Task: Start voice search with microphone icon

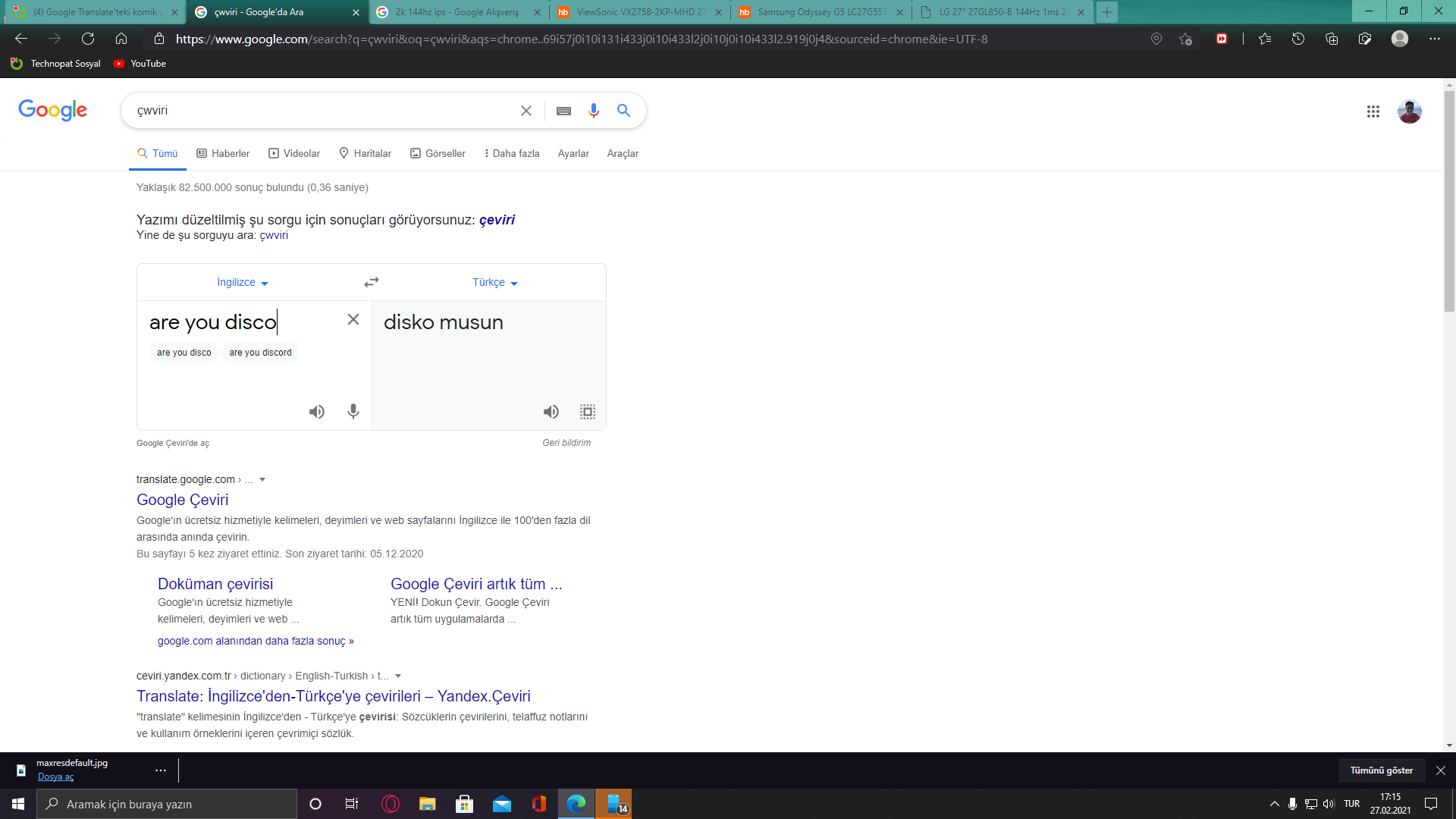Action: [594, 111]
